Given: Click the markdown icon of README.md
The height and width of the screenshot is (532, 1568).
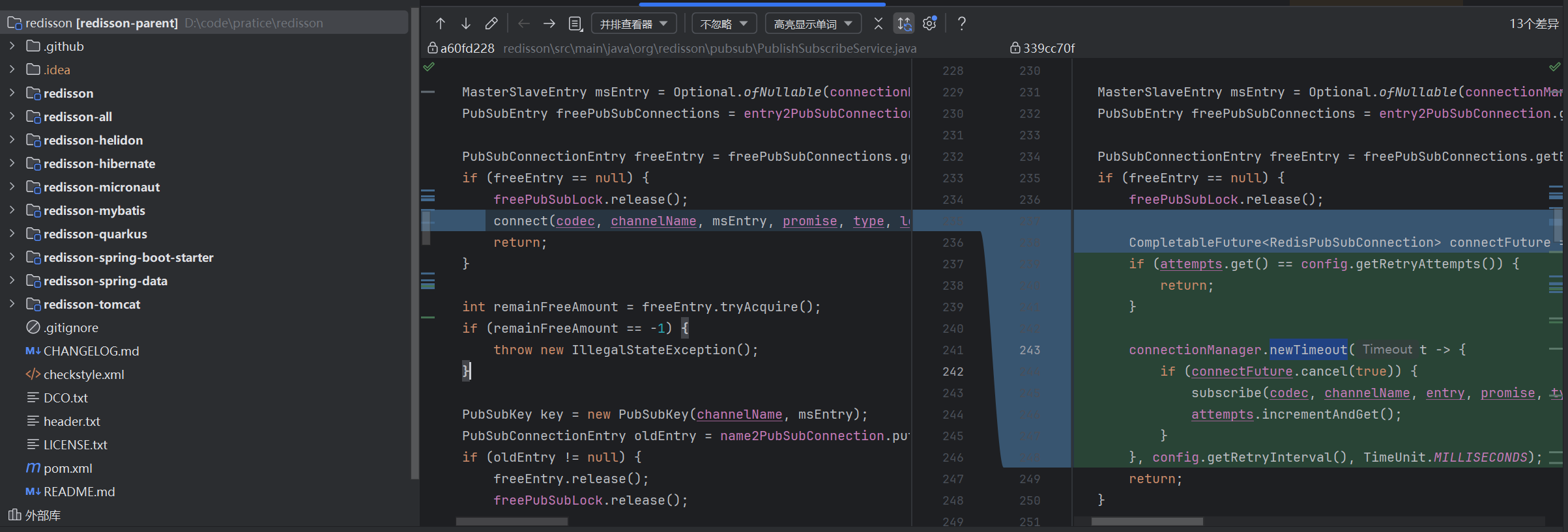Looking at the screenshot, I should pyautogui.click(x=33, y=492).
